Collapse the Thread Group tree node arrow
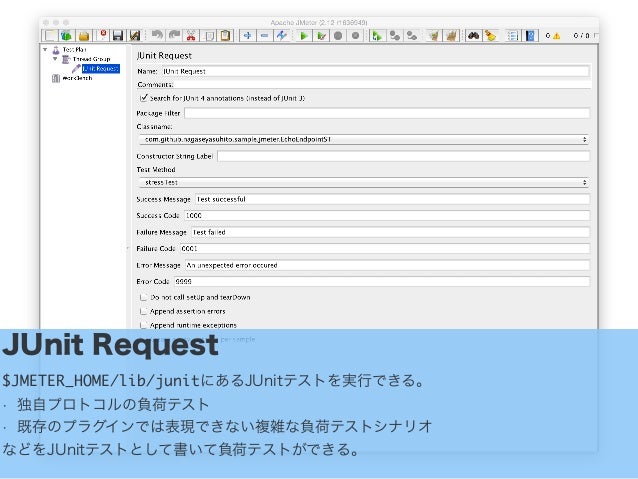 (55, 59)
